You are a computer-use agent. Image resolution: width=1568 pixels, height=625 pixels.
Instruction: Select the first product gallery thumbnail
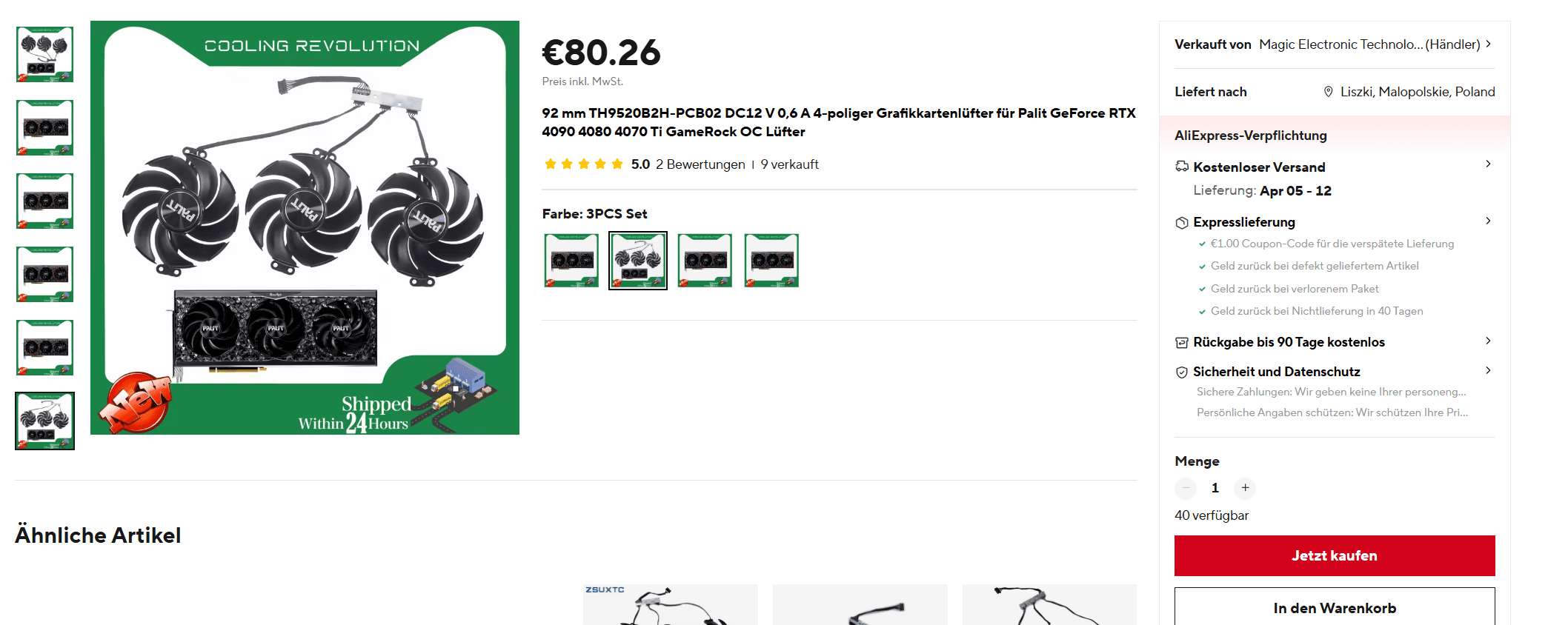[45, 54]
